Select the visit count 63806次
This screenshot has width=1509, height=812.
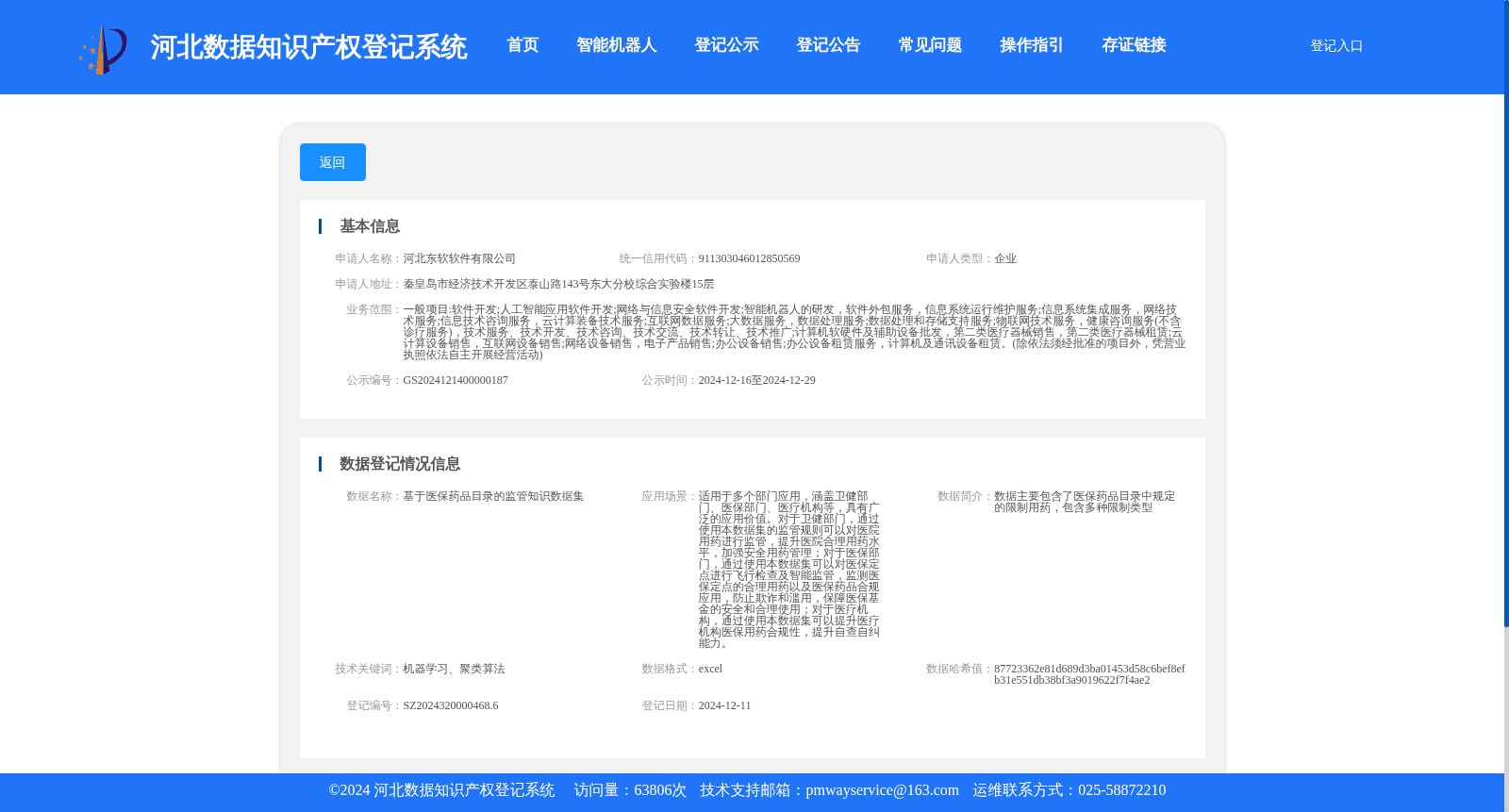tap(660, 790)
